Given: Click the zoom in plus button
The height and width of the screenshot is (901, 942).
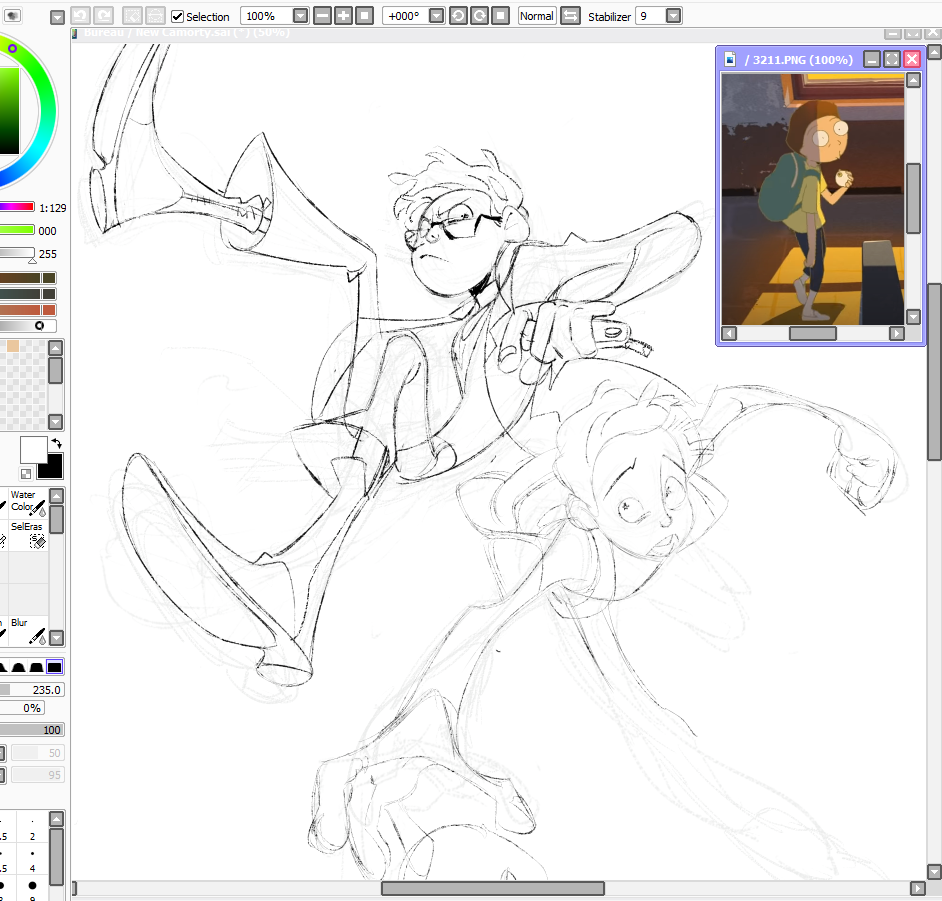Looking at the screenshot, I should (x=344, y=16).
